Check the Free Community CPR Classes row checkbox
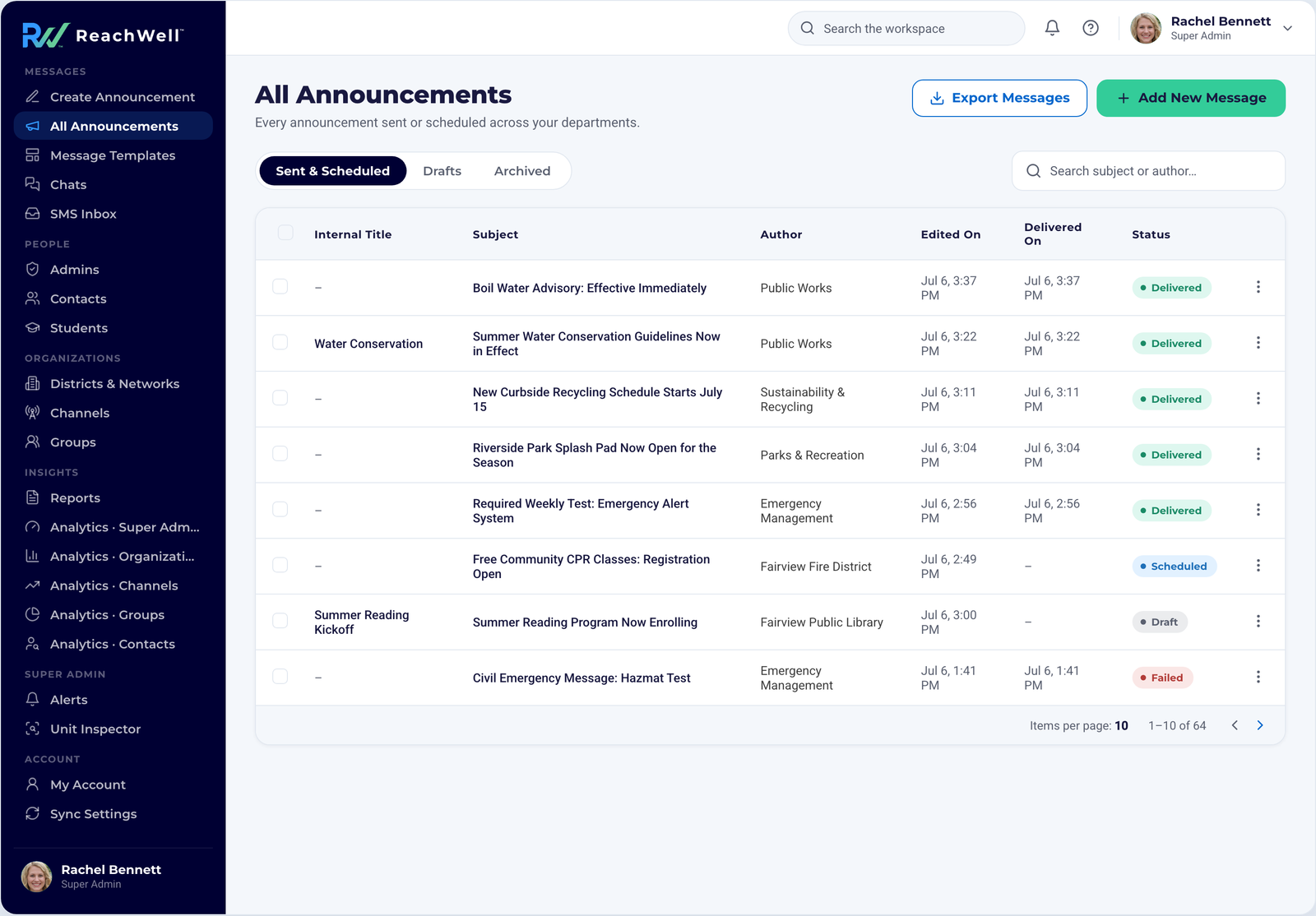The width and height of the screenshot is (1316, 916). point(280,565)
